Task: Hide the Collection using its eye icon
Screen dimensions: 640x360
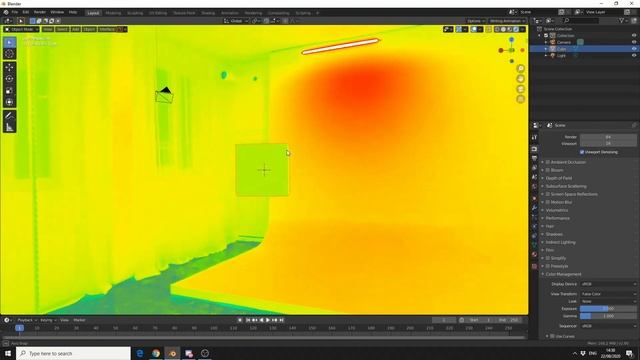Action: pyautogui.click(x=634, y=36)
